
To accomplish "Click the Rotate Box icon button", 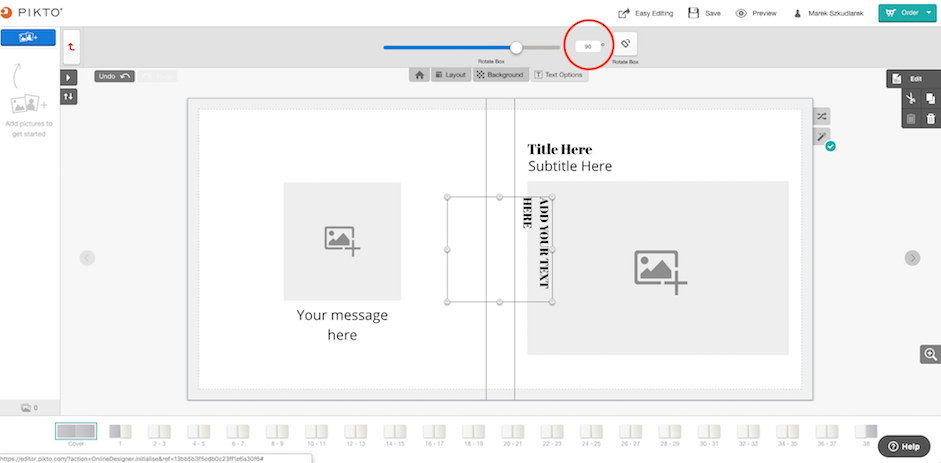I will click(x=625, y=44).
